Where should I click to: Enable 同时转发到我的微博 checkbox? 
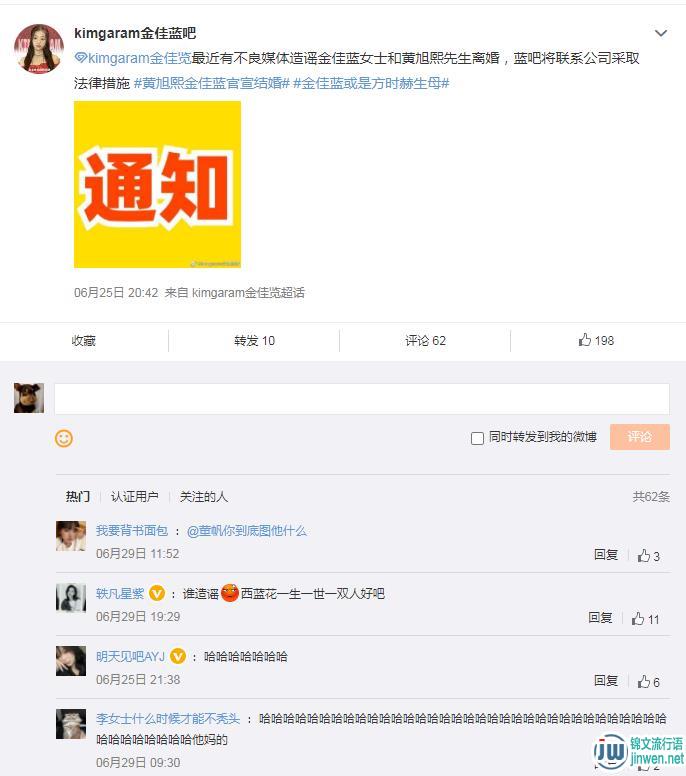click(x=477, y=438)
